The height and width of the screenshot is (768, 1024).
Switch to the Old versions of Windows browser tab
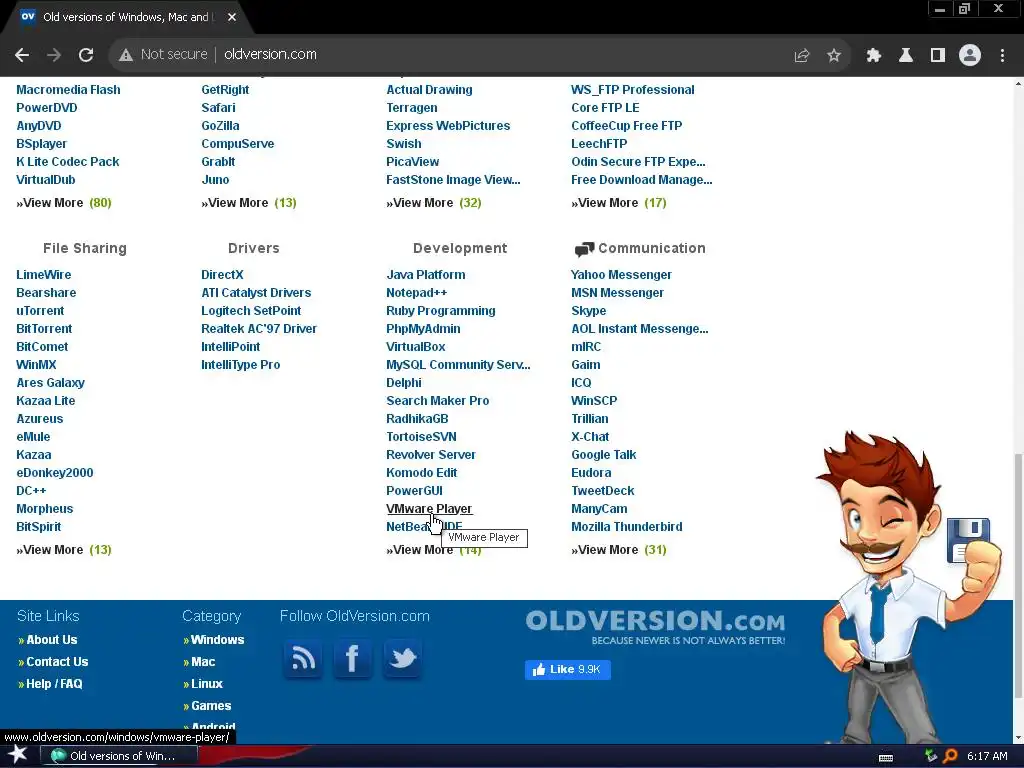click(x=125, y=17)
